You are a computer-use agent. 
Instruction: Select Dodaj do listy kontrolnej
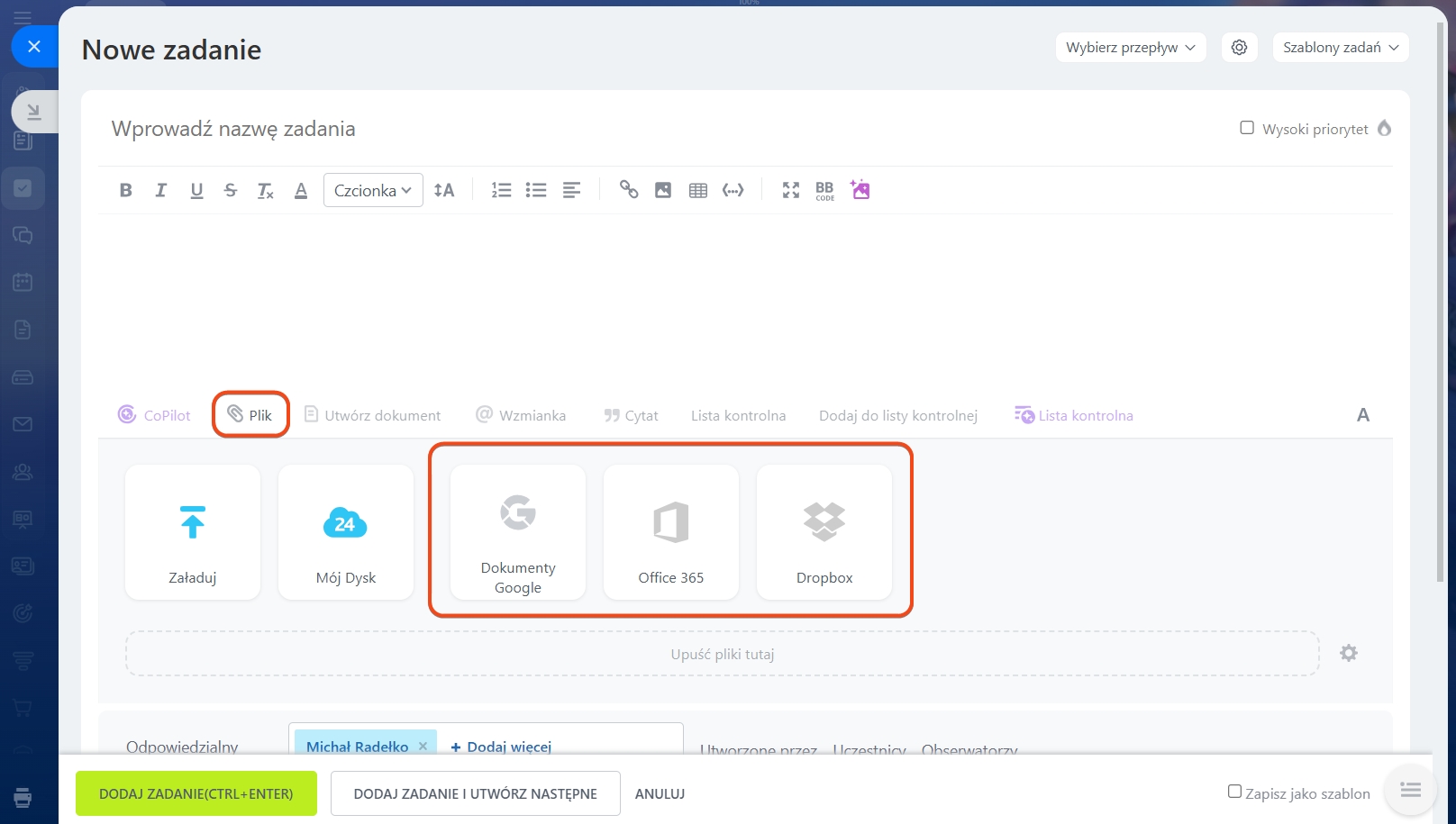[898, 415]
